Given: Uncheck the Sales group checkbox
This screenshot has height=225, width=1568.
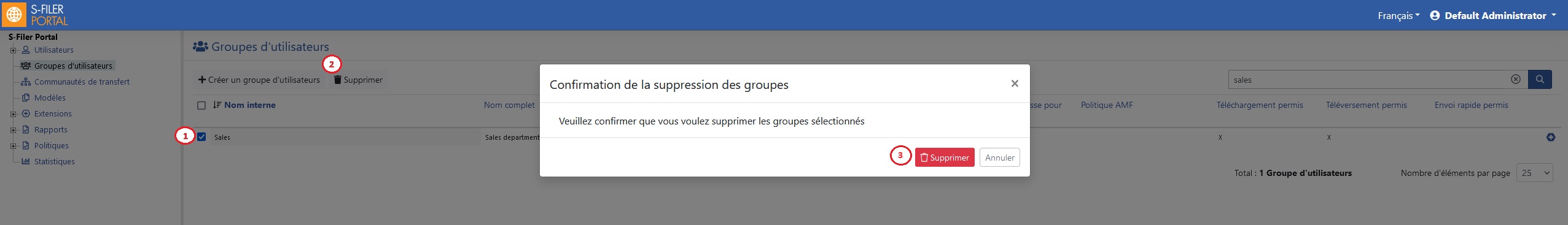Looking at the screenshot, I should [x=201, y=137].
